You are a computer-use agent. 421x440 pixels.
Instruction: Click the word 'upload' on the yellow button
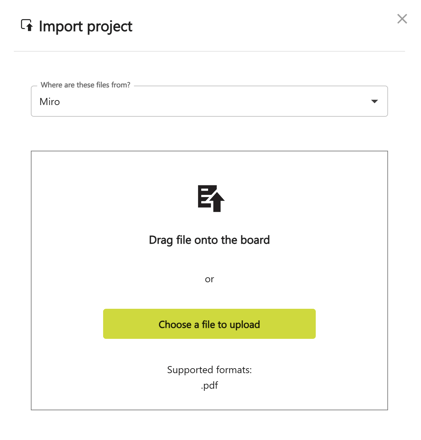245,325
